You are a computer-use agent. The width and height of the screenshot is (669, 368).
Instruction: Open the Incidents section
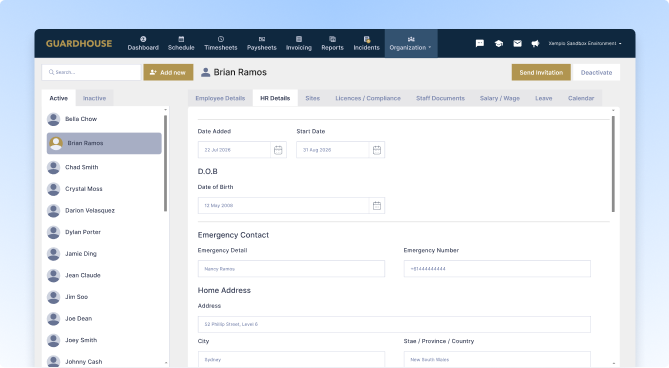[x=366, y=43]
